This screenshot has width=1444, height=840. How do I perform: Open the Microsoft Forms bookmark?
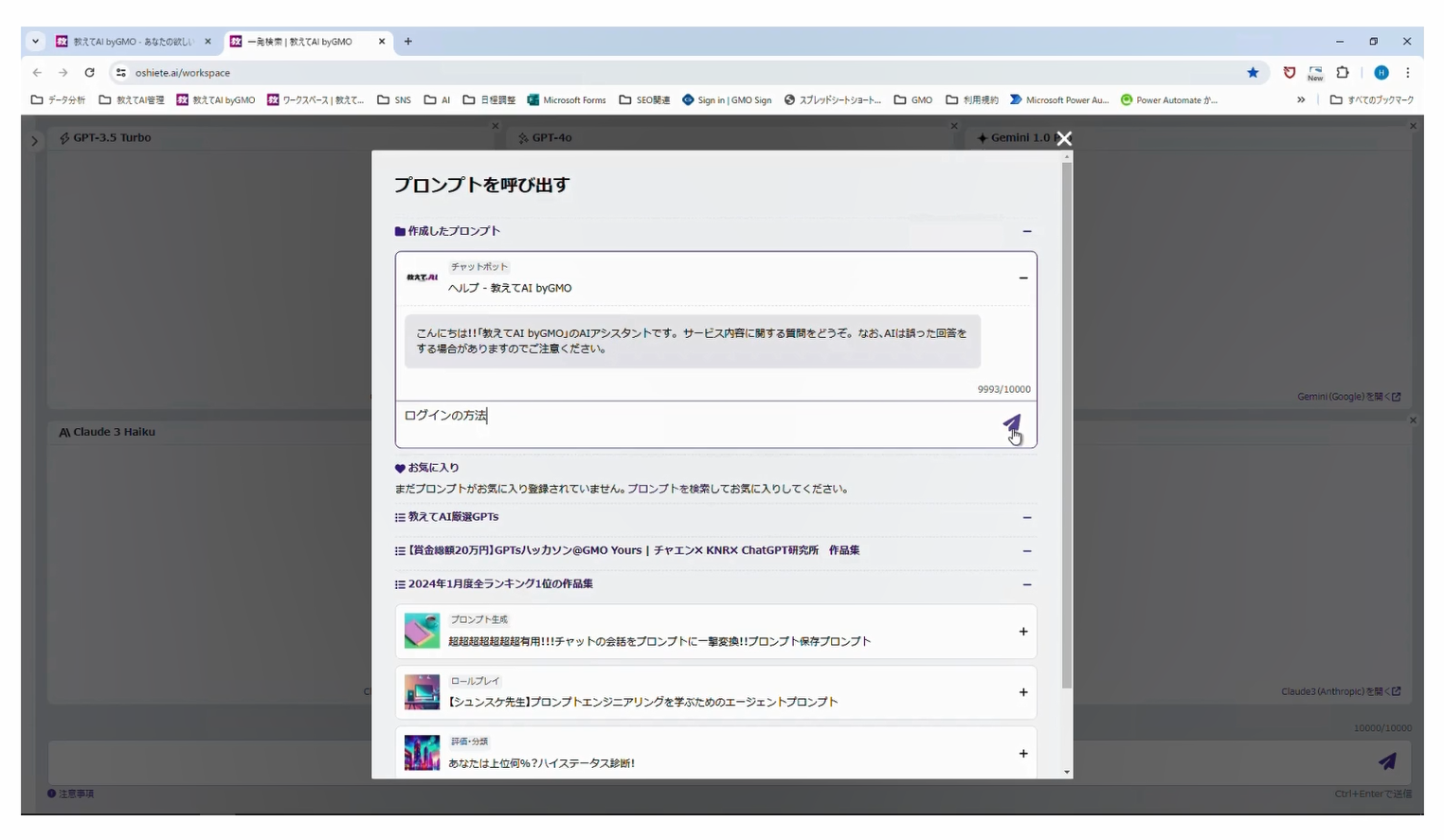(567, 100)
